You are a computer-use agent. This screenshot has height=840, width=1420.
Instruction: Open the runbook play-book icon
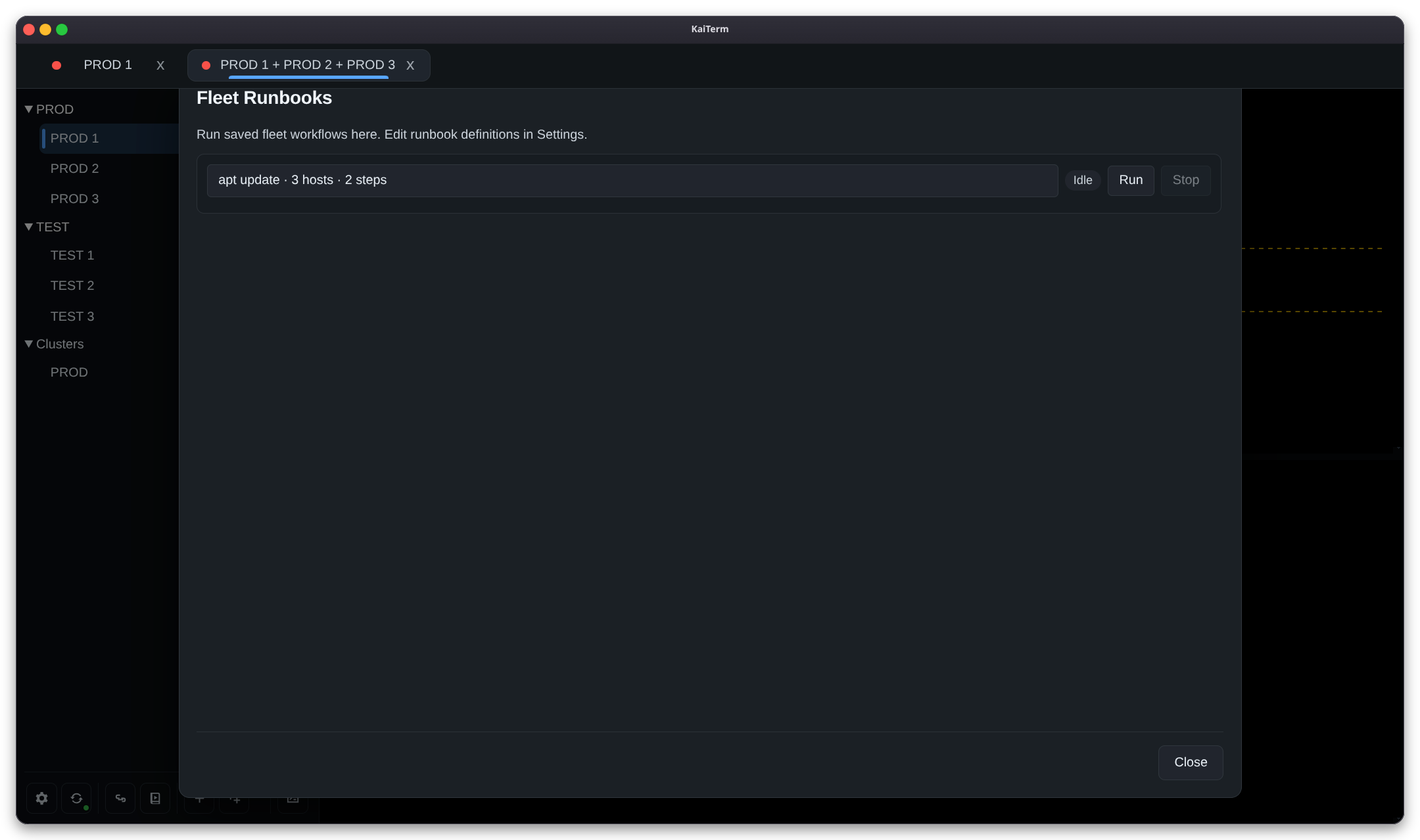tap(155, 798)
